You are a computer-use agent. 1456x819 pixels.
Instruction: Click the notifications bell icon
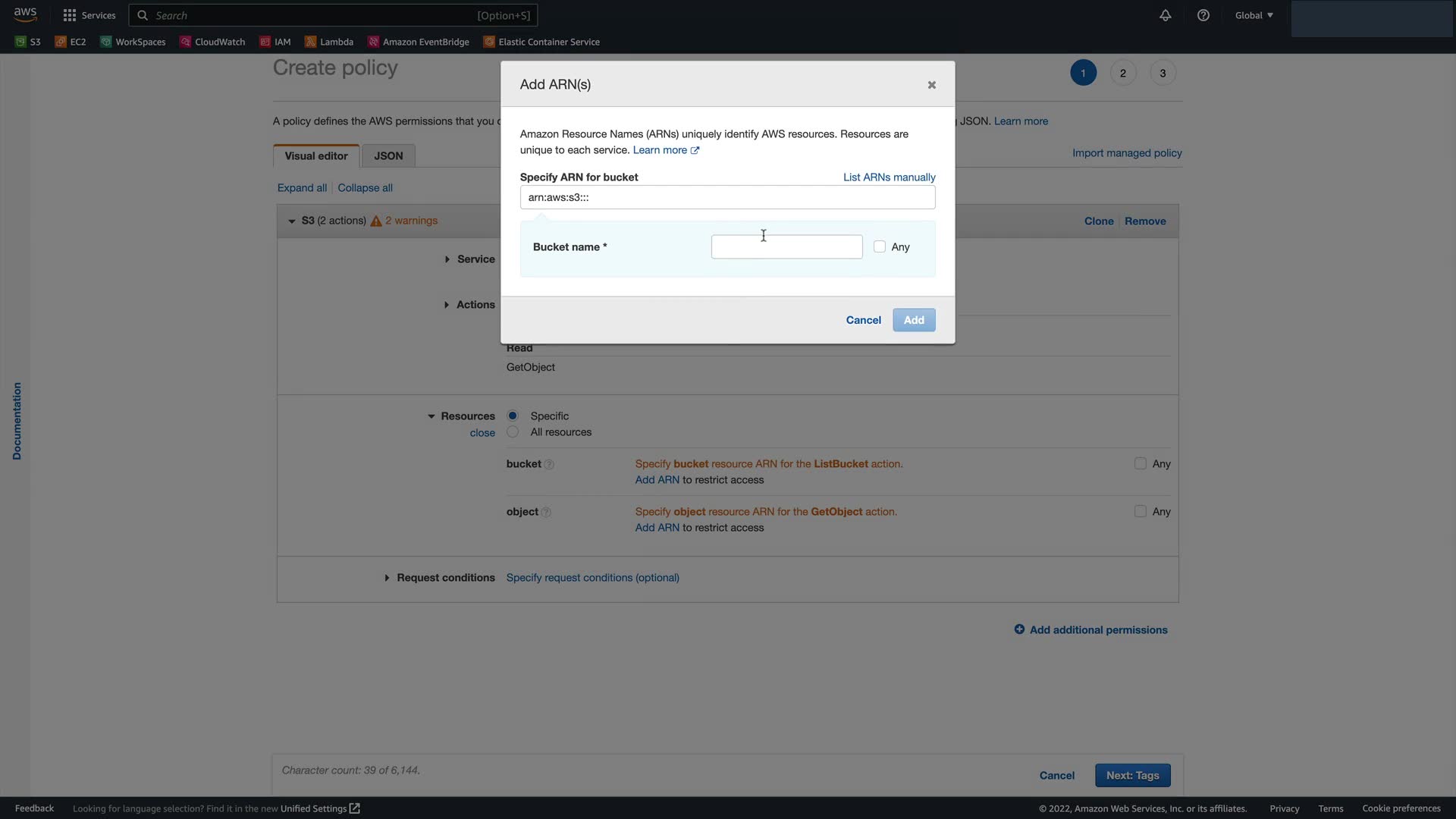click(x=1165, y=15)
